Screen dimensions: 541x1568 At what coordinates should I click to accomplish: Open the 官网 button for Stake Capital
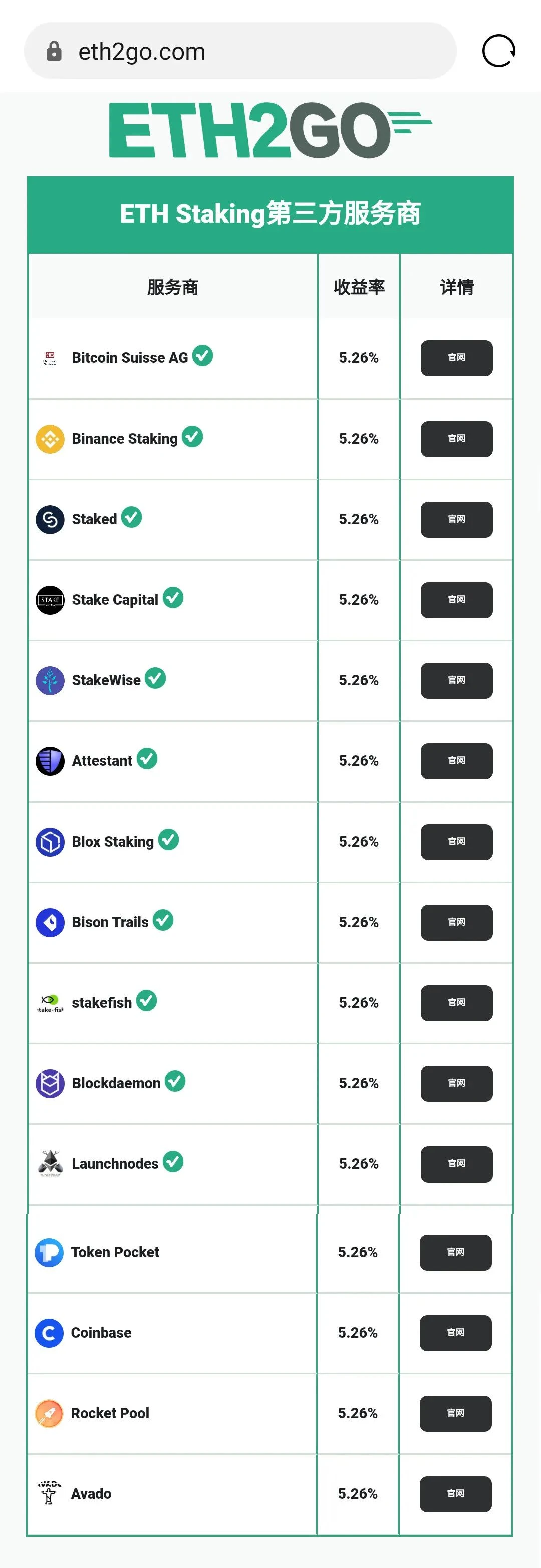(x=456, y=600)
